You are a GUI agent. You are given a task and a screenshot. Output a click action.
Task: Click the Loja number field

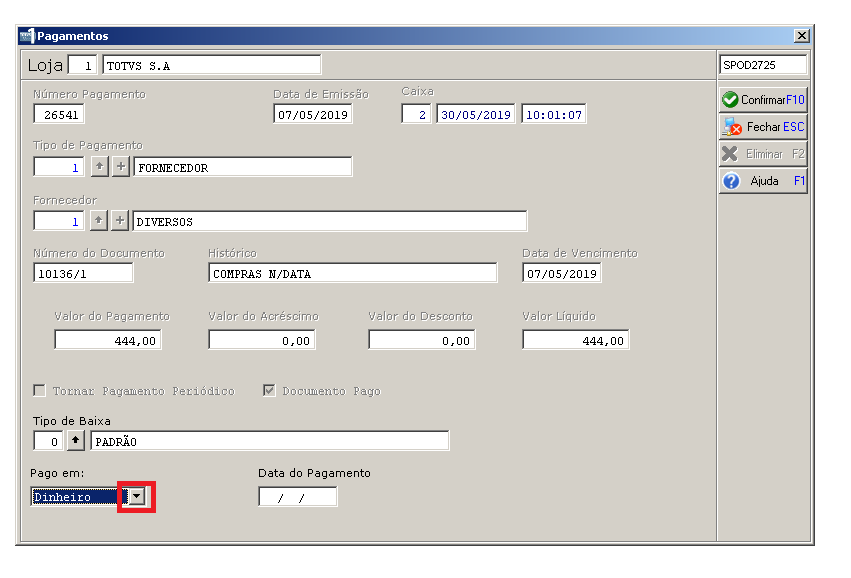(82, 65)
